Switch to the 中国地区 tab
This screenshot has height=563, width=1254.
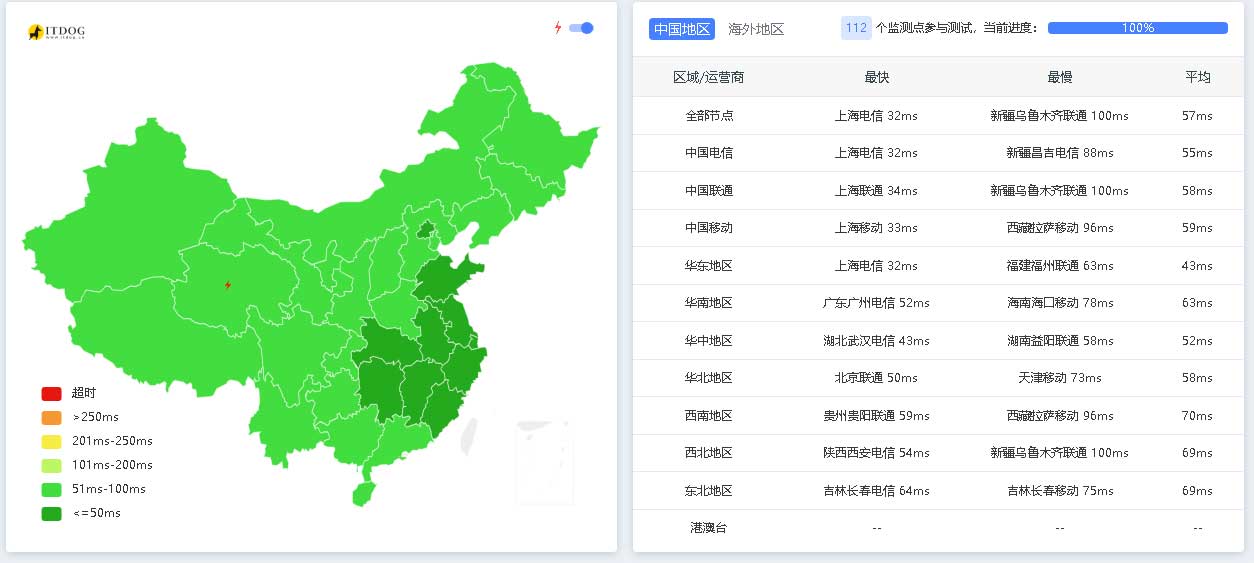(682, 29)
